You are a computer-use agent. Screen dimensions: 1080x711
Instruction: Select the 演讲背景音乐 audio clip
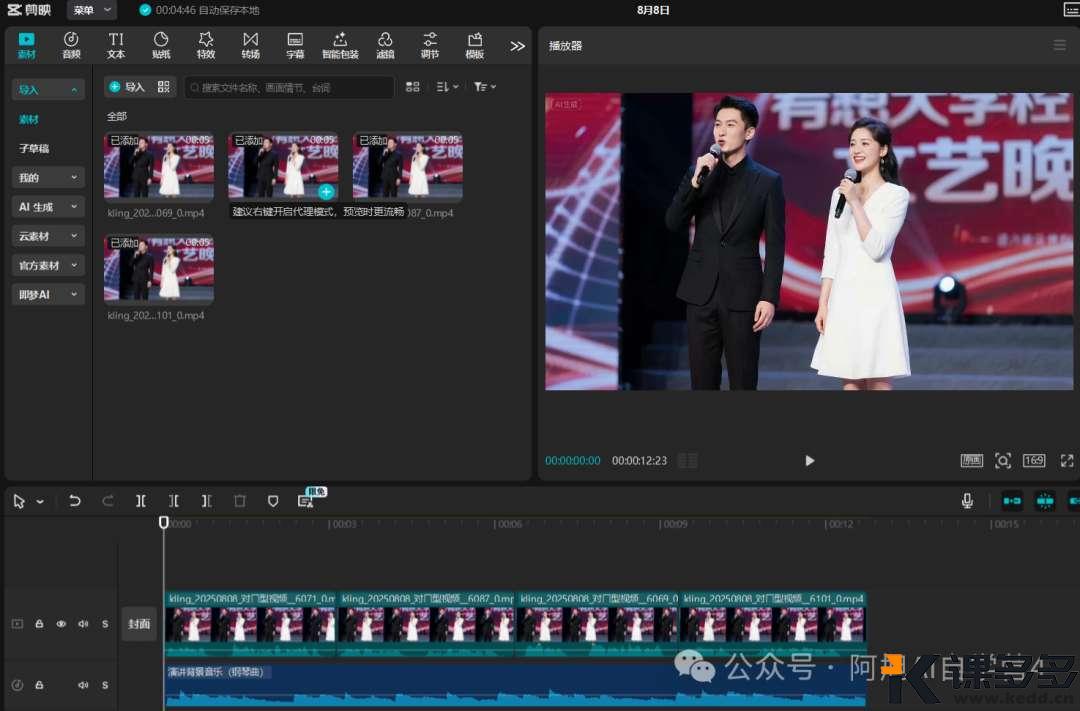[x=515, y=685]
